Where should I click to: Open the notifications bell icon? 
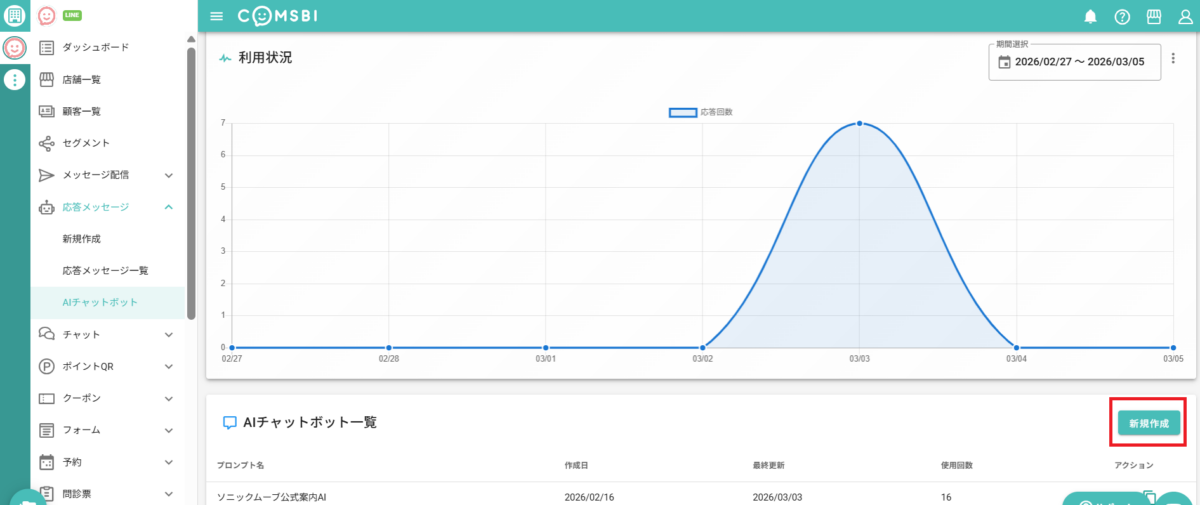pos(1090,16)
